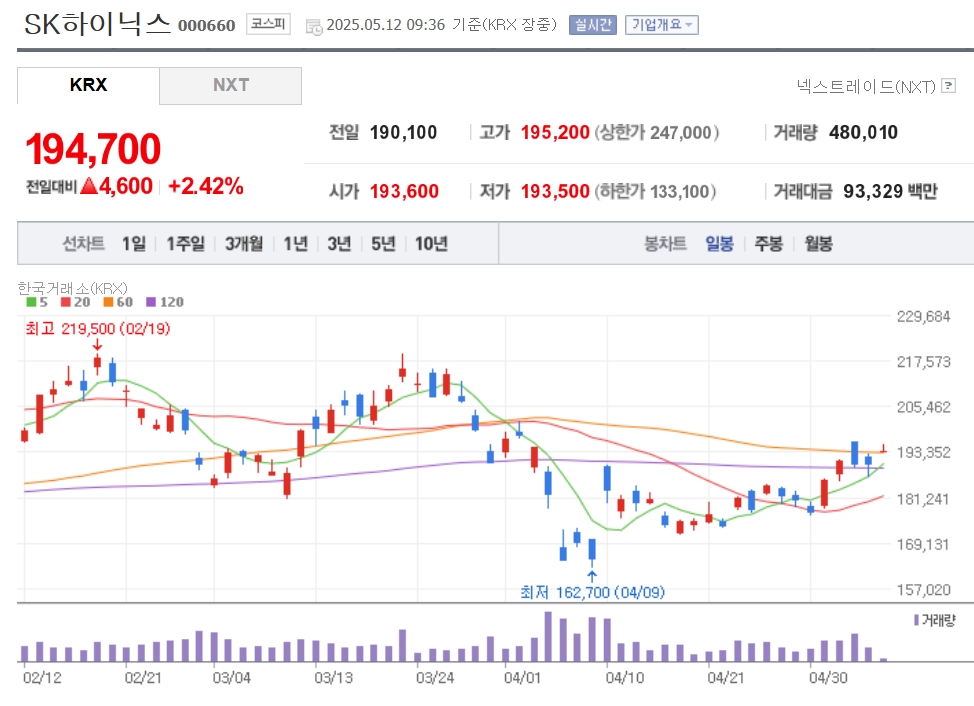974x706 pixels.
Task: Select the 1년 line chart period
Action: (296, 243)
